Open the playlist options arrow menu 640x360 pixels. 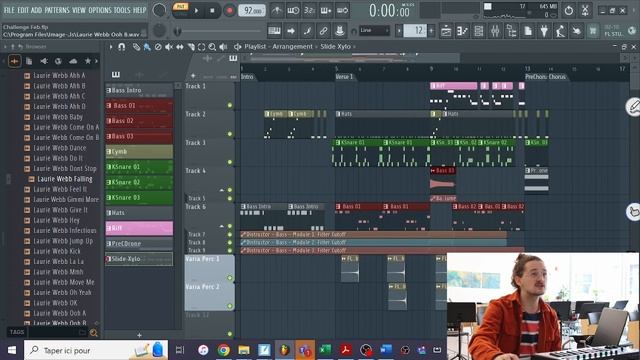(x=111, y=47)
